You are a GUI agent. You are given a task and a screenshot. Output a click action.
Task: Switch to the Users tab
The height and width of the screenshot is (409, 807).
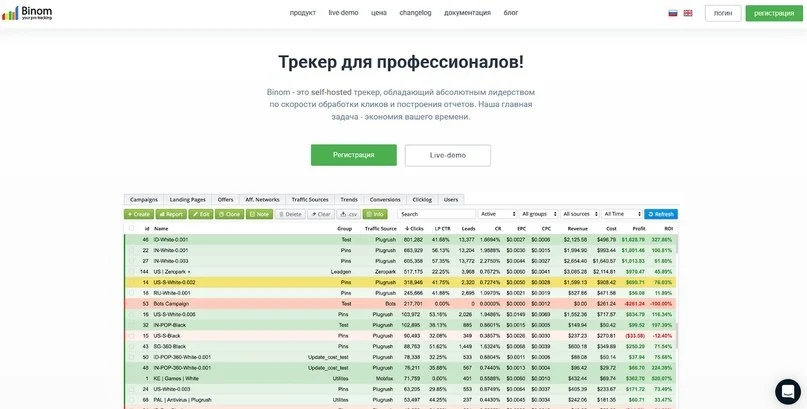pos(451,200)
